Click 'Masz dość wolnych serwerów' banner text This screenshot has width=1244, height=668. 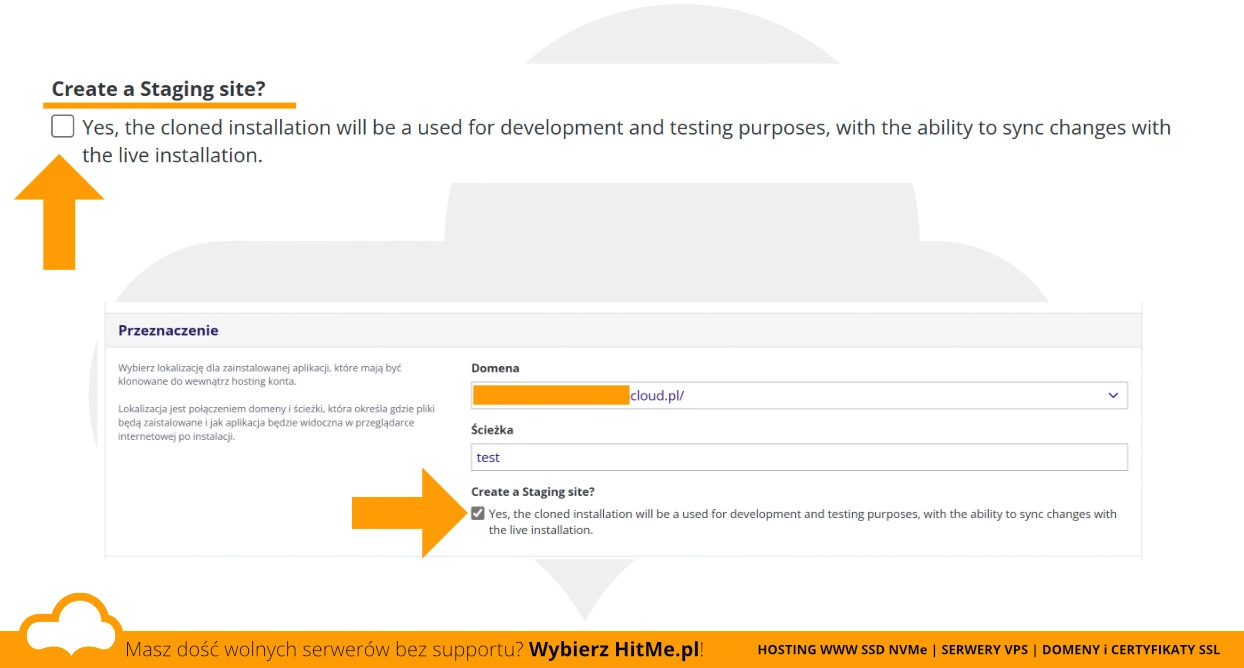[x=324, y=649]
